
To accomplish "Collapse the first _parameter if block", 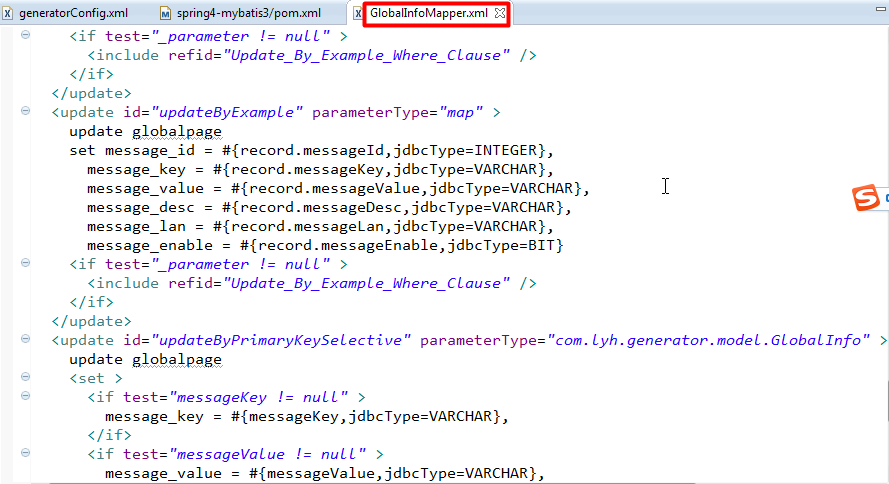I will (x=26, y=35).
